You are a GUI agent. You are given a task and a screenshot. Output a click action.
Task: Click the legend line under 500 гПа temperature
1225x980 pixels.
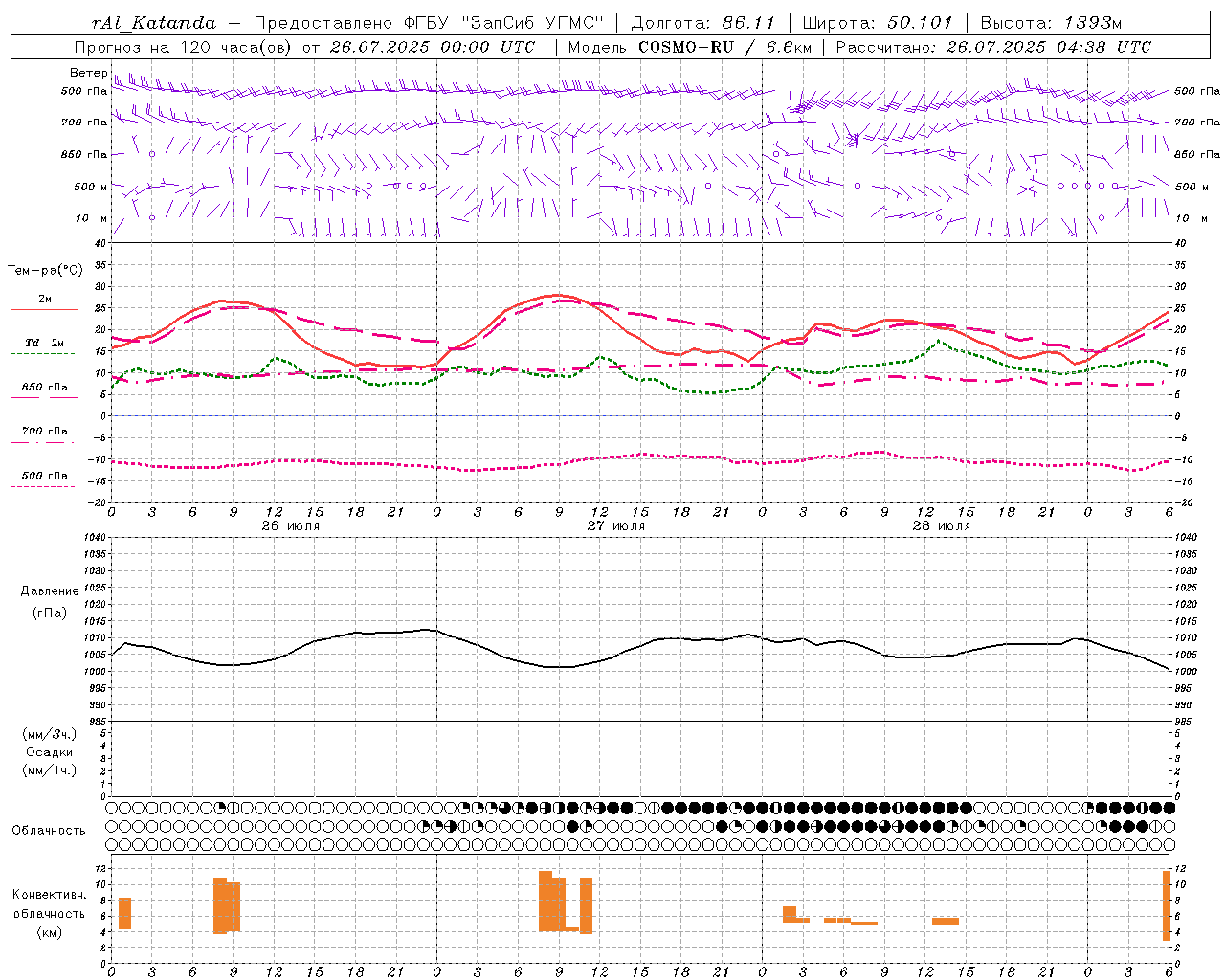pos(44,486)
